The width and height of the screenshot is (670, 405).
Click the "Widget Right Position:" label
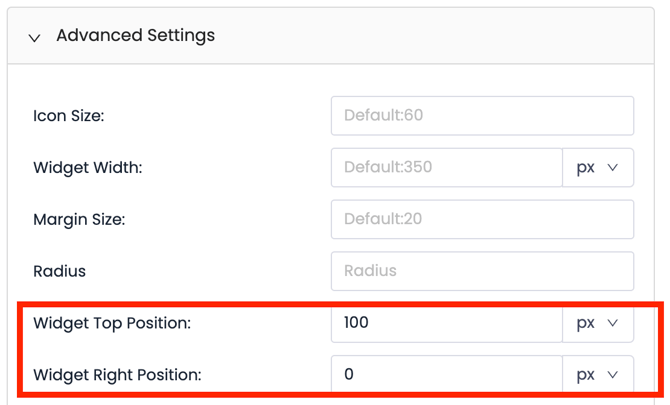click(x=117, y=375)
